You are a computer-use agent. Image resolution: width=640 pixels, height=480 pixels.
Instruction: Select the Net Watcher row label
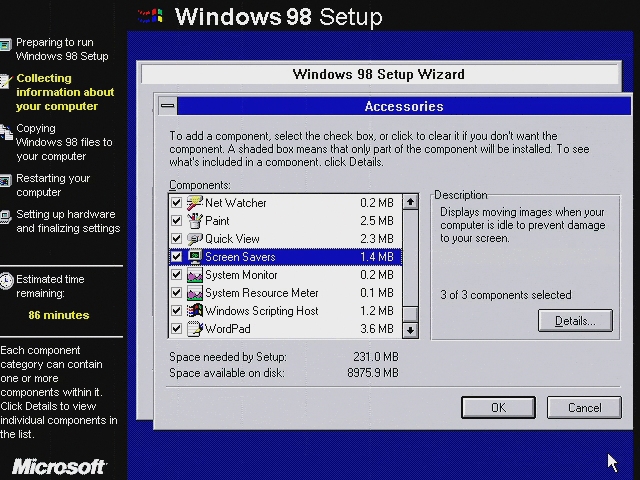coord(236,203)
